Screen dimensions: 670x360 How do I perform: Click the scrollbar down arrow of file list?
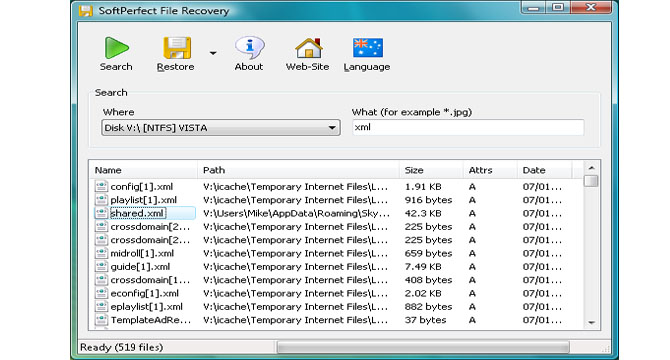[591, 322]
